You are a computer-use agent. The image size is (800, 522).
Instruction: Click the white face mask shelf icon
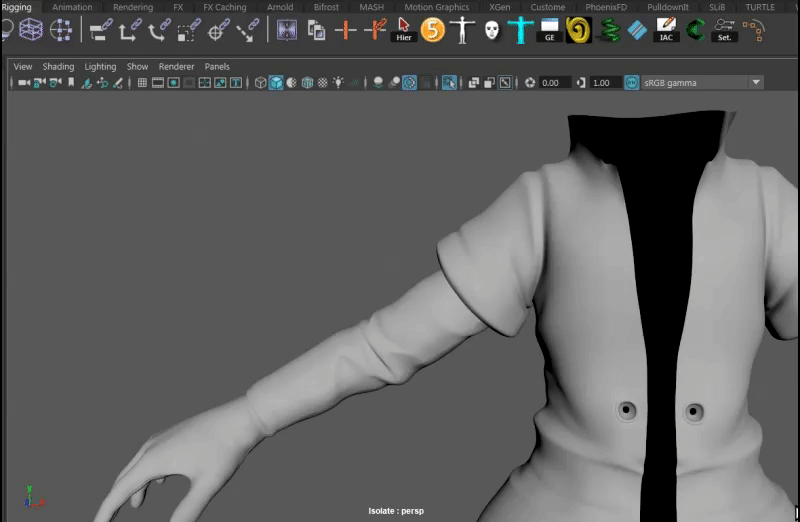(491, 30)
